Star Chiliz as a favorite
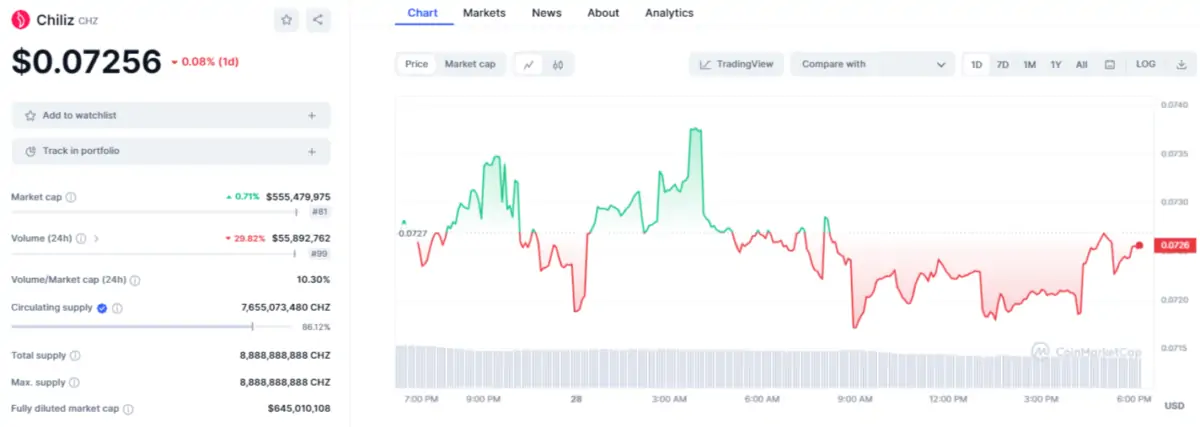 [x=286, y=19]
